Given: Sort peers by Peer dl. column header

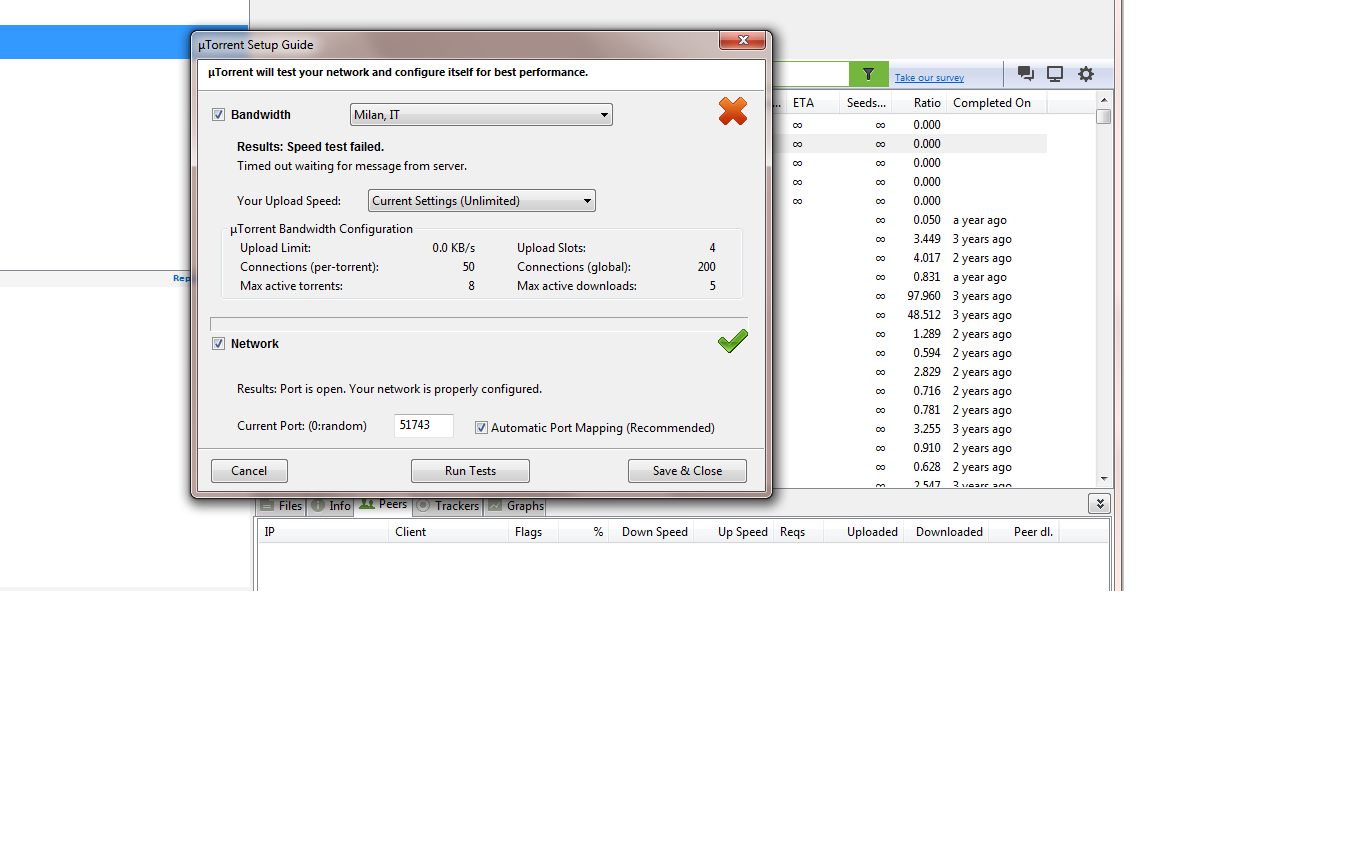Looking at the screenshot, I should click(x=1022, y=532).
